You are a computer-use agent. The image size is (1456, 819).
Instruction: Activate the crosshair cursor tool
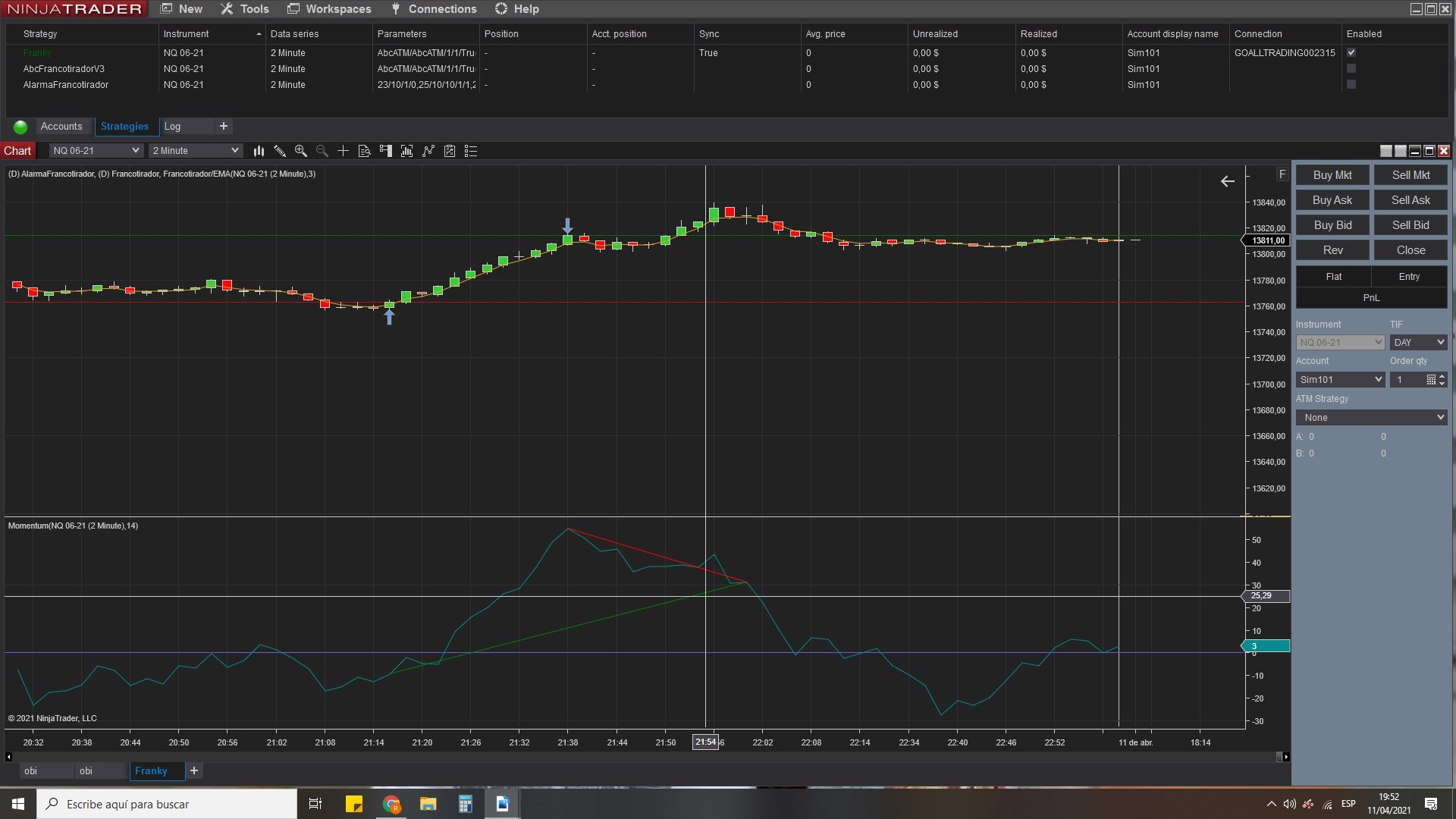pos(343,151)
